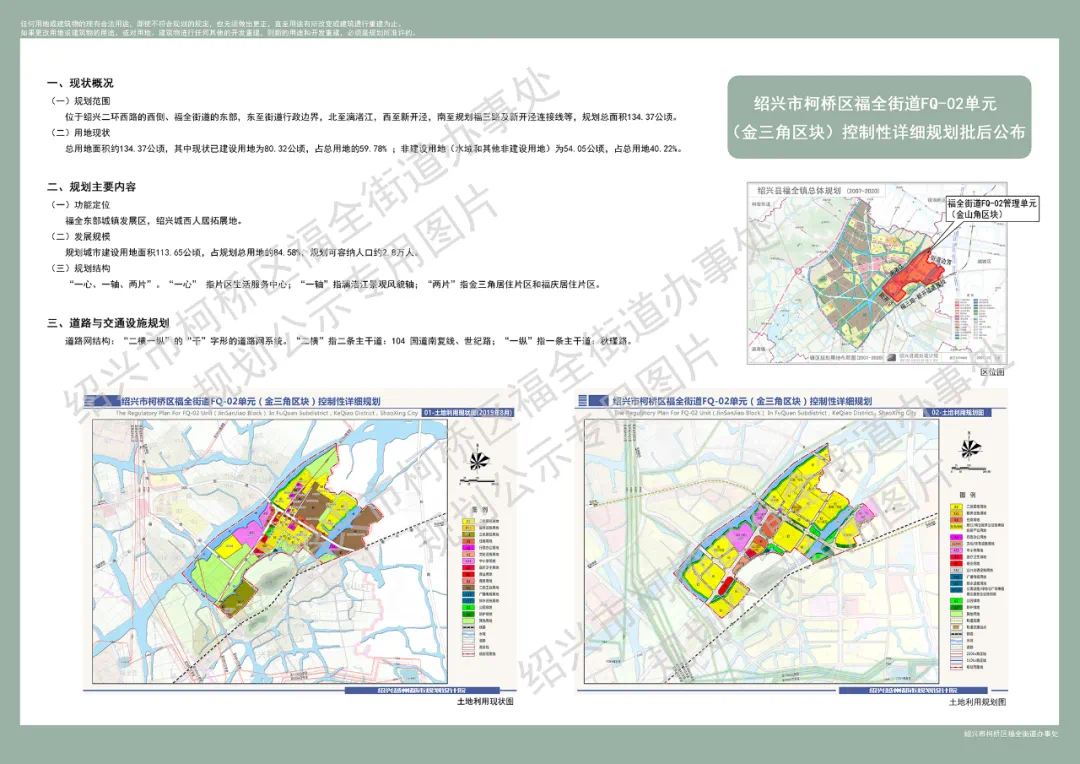Click the red highlighted FQ-02 block on the location map
The width and height of the screenshot is (1080, 764).
[915, 277]
